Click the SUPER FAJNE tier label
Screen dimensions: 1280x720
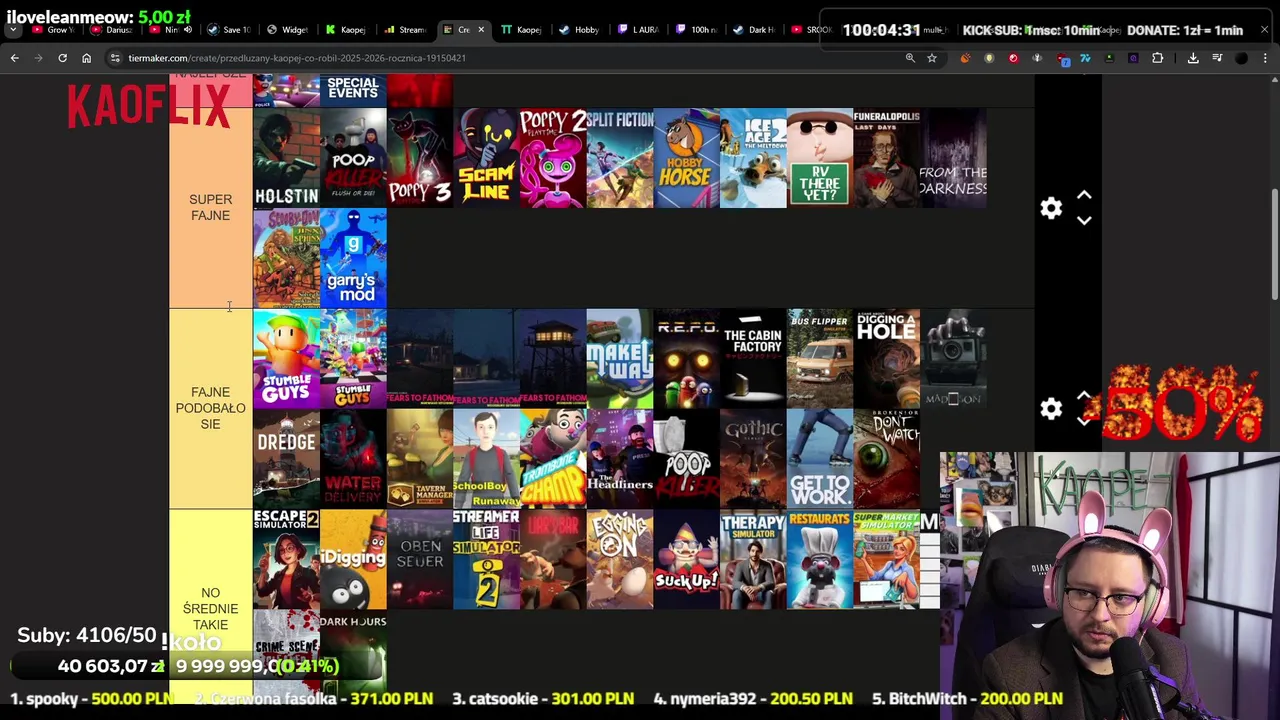[210, 208]
